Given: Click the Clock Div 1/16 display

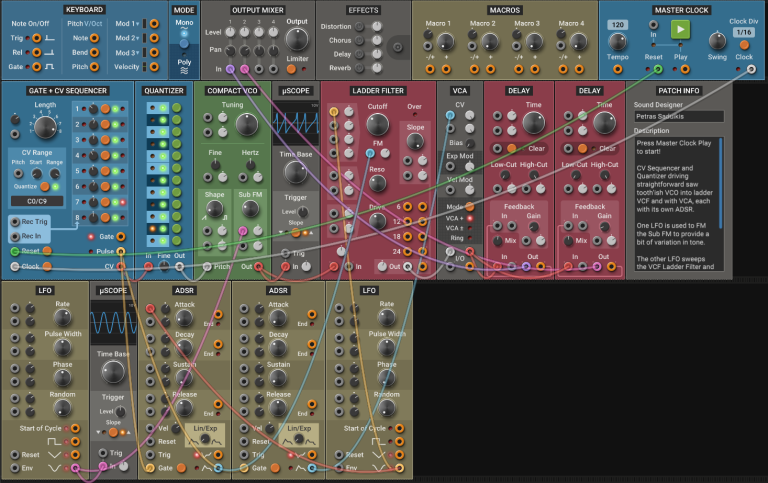Looking at the screenshot, I should point(744,32).
